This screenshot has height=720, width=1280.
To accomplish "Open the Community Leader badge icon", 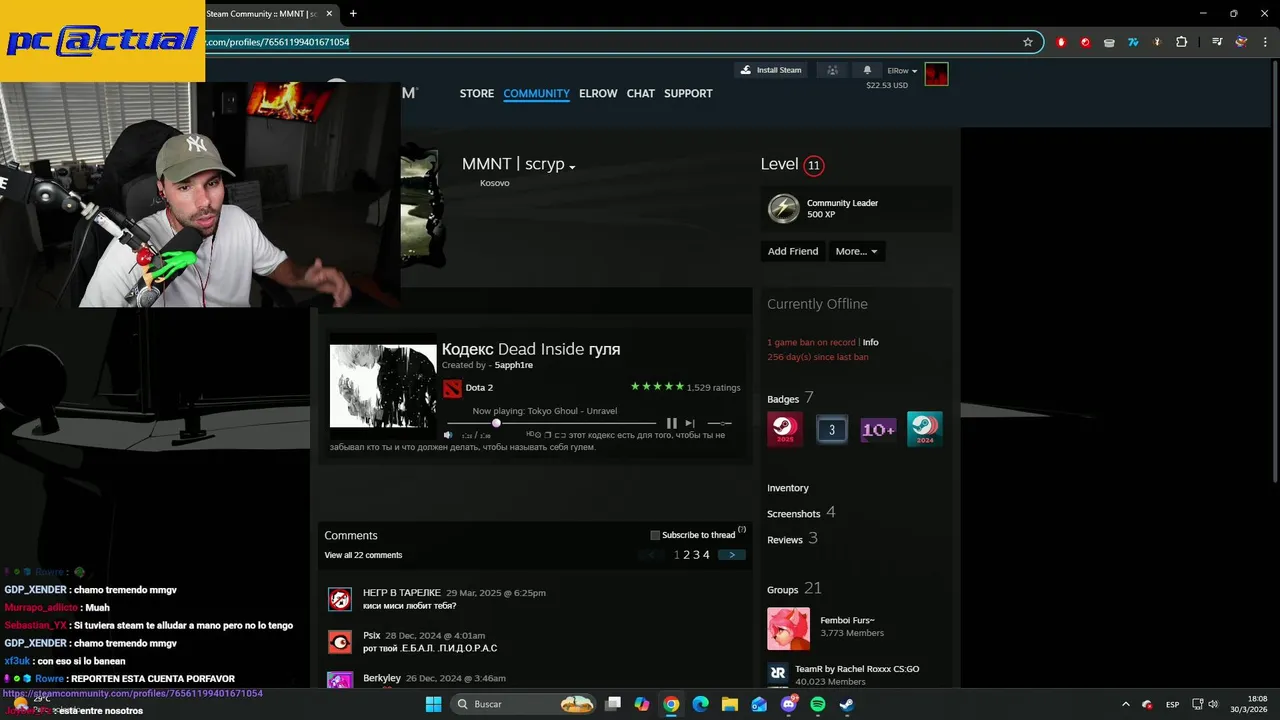I will [783, 209].
